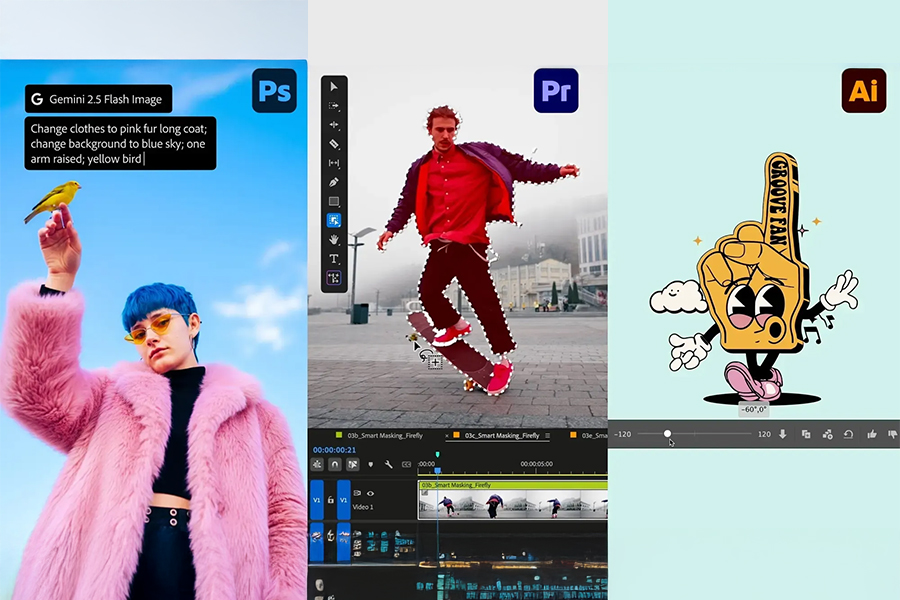This screenshot has width=900, height=600.
Task: Click the thumbs up feedback icon
Action: pos(872,435)
